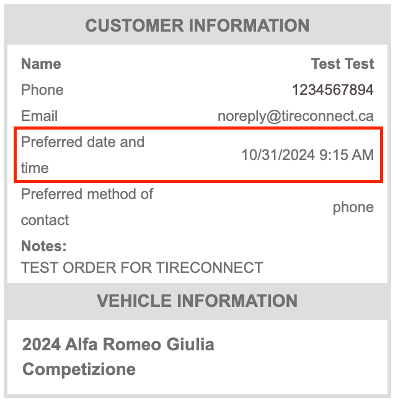Click the word contact under Preferred method
398x404 pixels.
click(x=45, y=220)
